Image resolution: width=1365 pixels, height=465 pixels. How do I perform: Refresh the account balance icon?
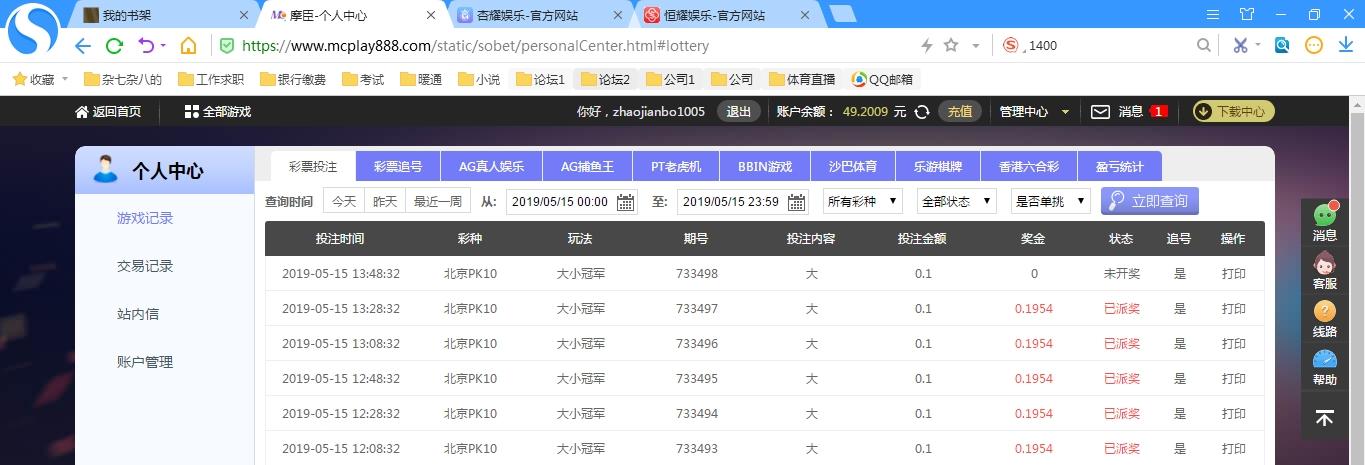pyautogui.click(x=922, y=112)
